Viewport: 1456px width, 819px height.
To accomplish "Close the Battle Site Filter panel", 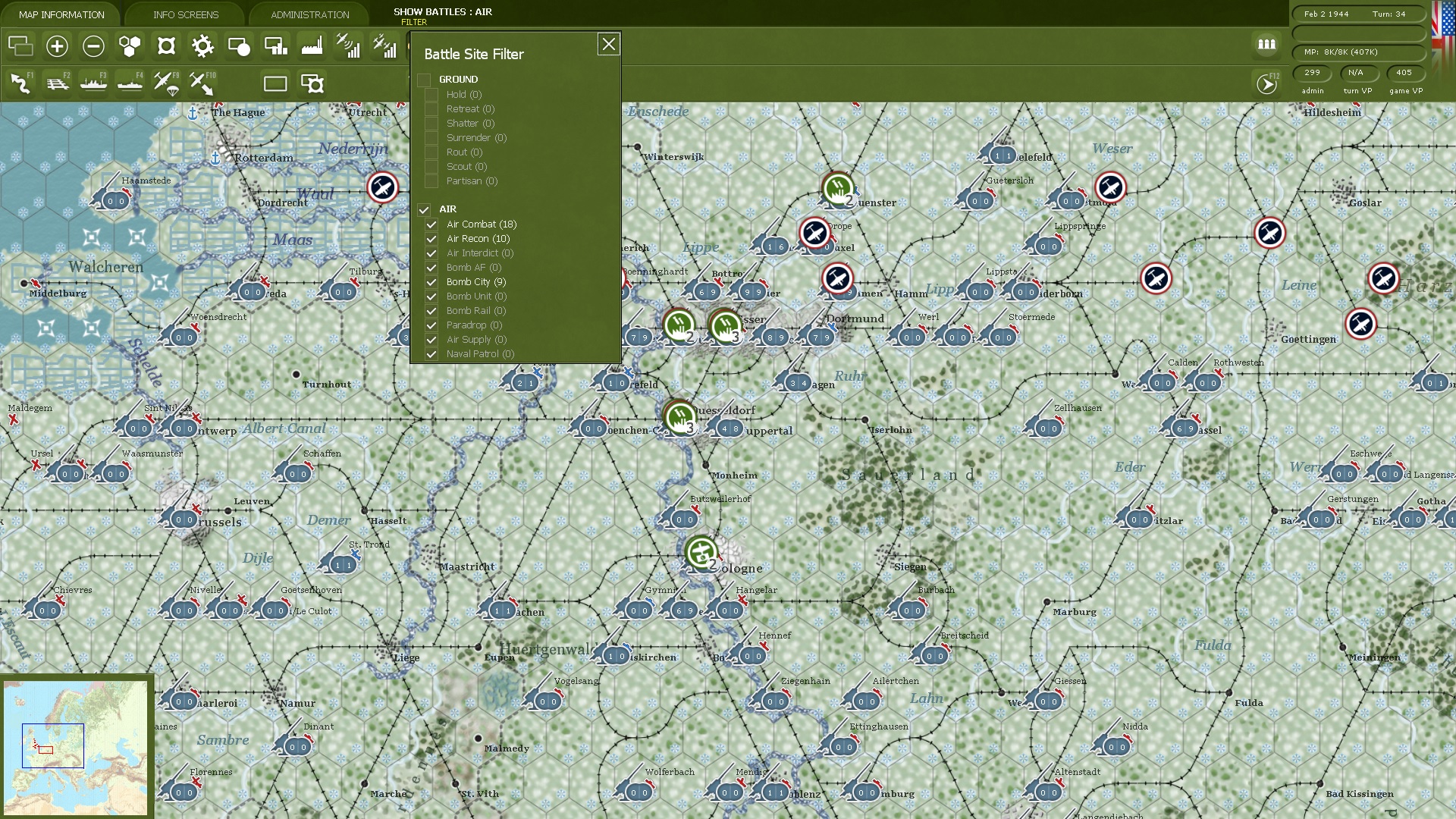I will point(609,45).
